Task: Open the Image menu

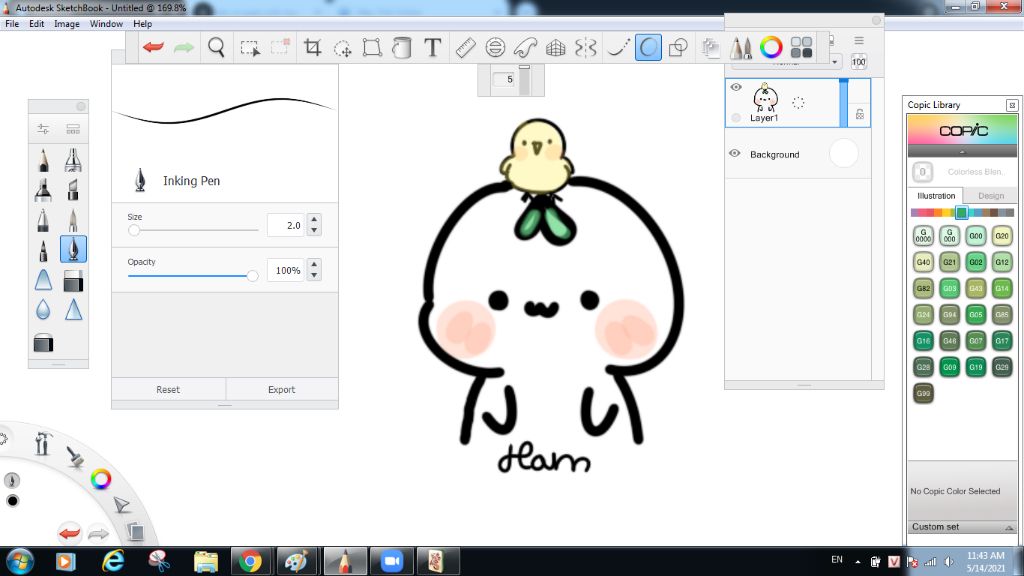Action: [x=67, y=24]
